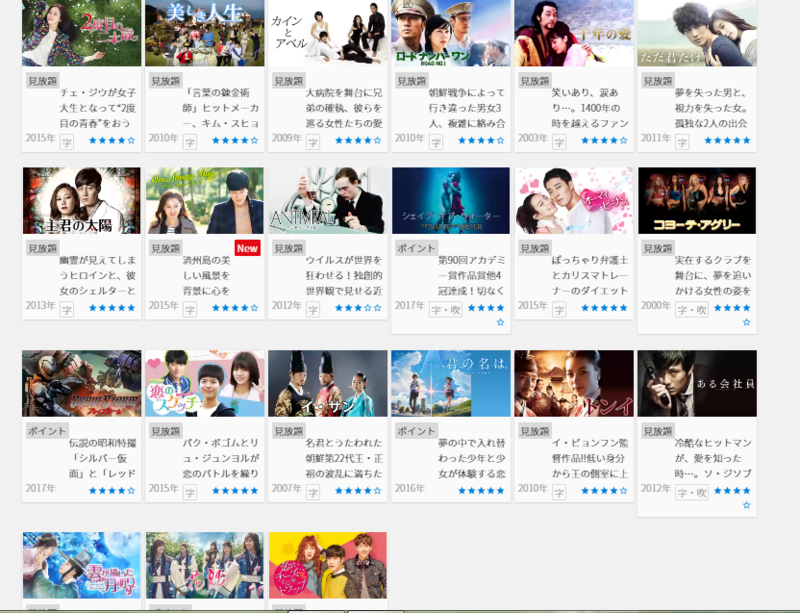Open the yellow-background Cheese in the Trap poster
This screenshot has width=800, height=613.
(x=328, y=565)
